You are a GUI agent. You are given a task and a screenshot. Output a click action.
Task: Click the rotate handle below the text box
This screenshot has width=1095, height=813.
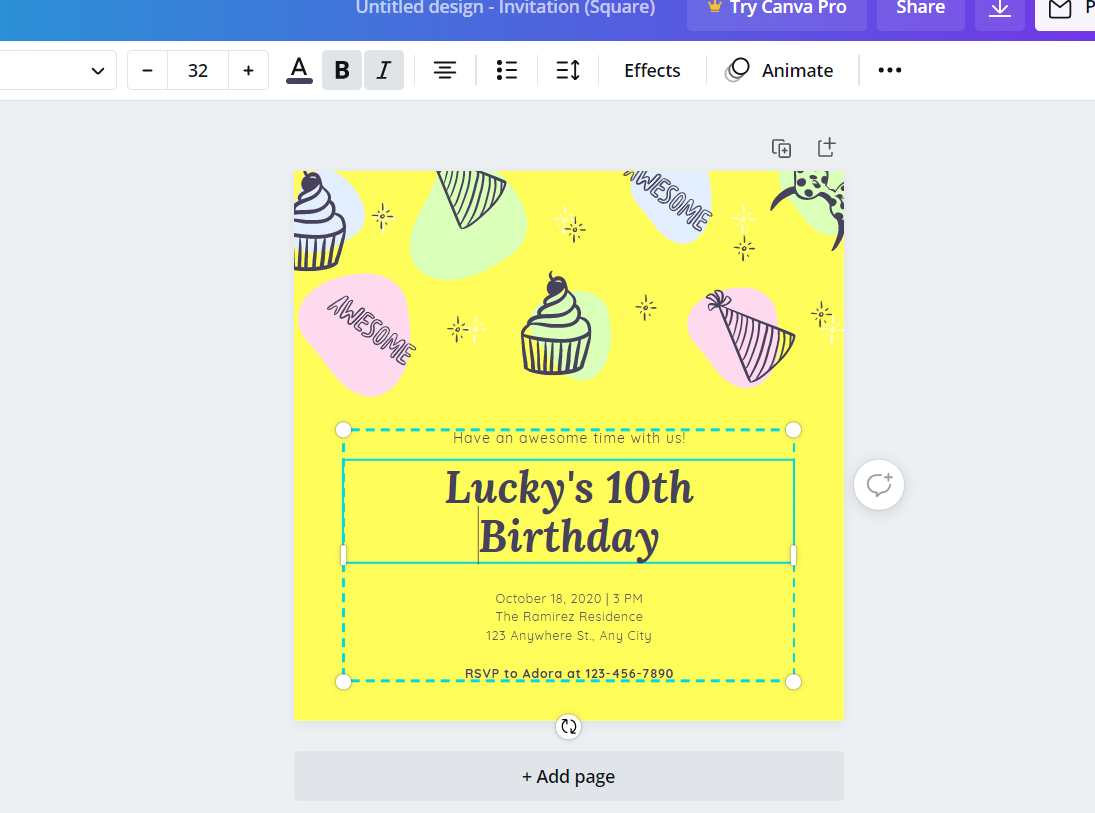[x=568, y=727]
